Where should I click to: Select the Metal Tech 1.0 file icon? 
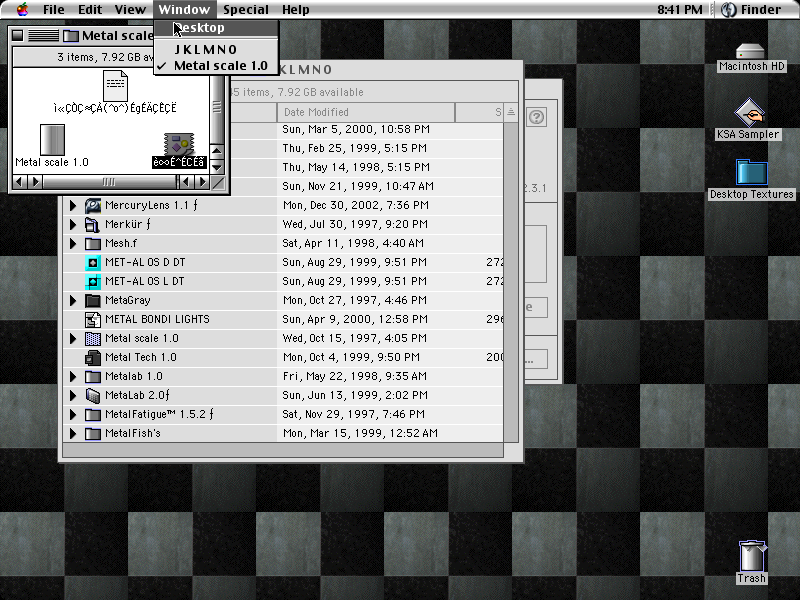coord(92,358)
